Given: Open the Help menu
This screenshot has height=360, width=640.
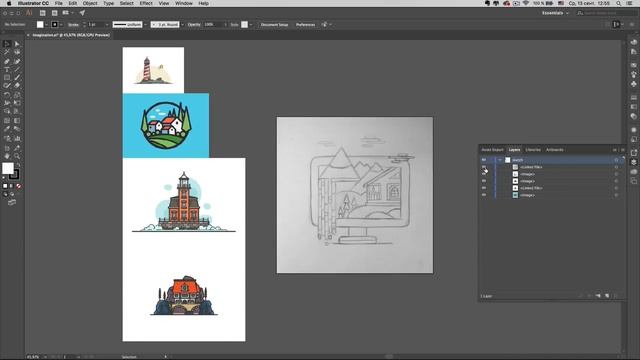Looking at the screenshot, I should [x=203, y=3].
